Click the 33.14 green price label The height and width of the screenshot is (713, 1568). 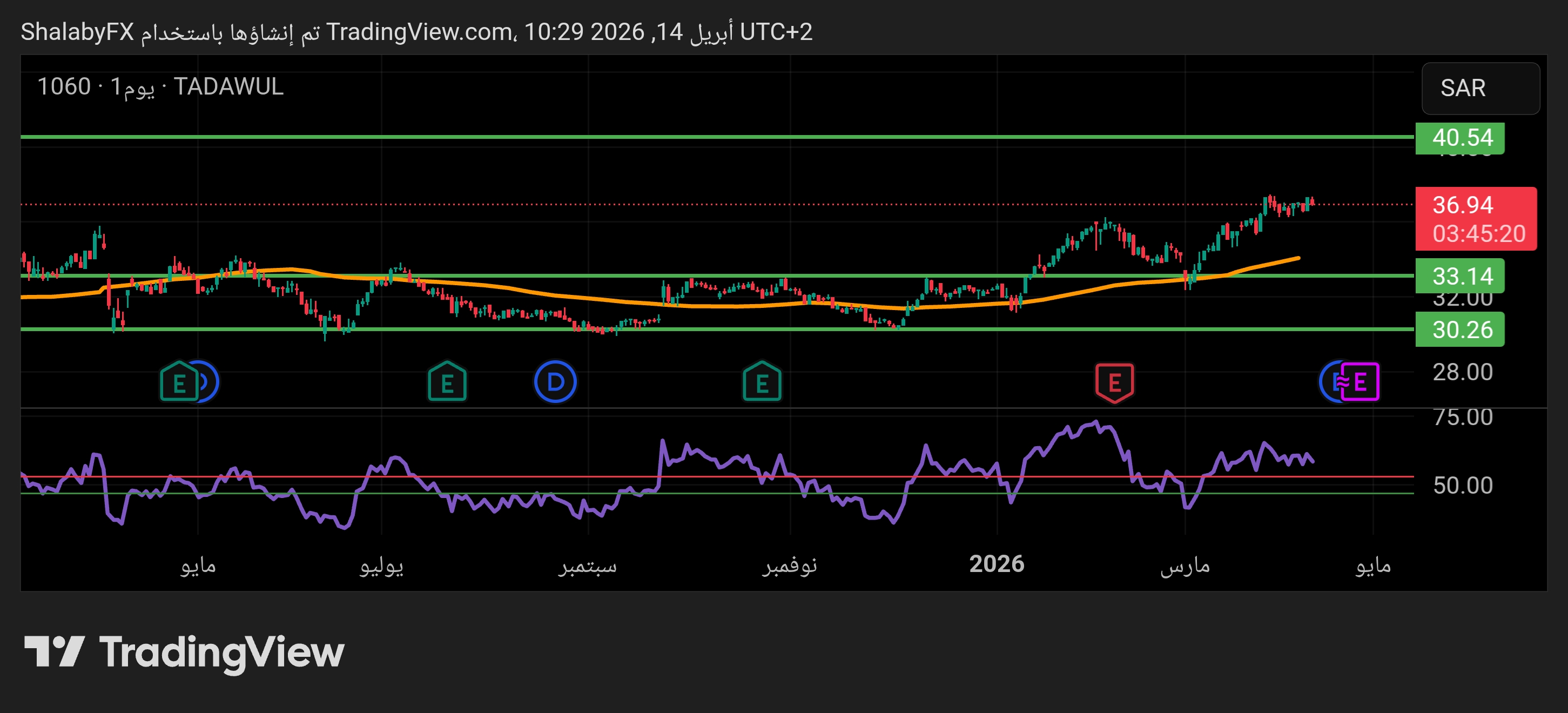click(1459, 276)
